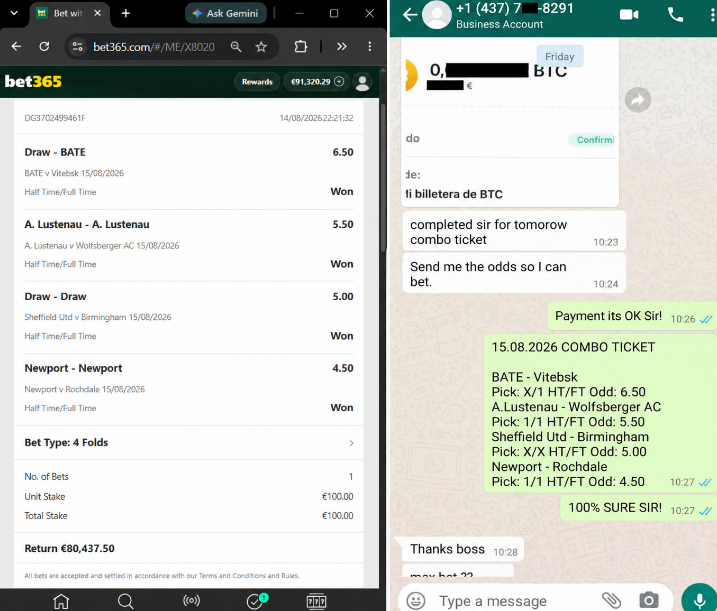Open the WhatsApp emoji picker
Viewport: 717px width, 611px height.
416,600
